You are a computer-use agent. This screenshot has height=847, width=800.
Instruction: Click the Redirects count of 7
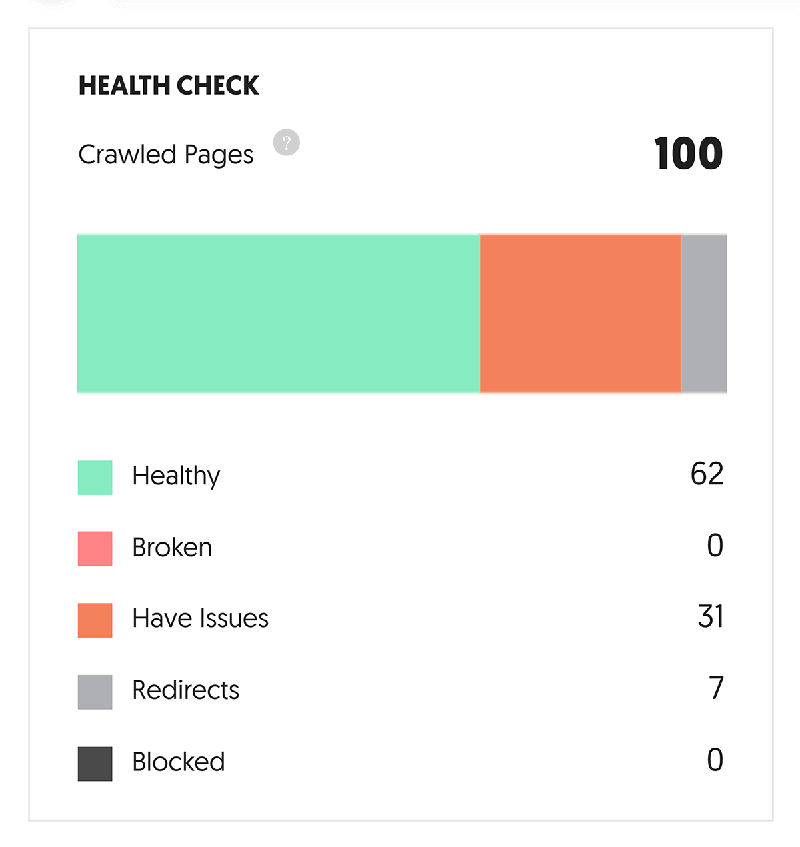715,689
